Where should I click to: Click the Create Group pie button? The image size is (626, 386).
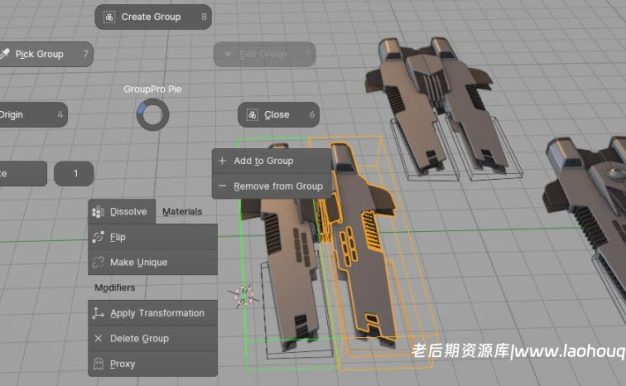coord(153,17)
